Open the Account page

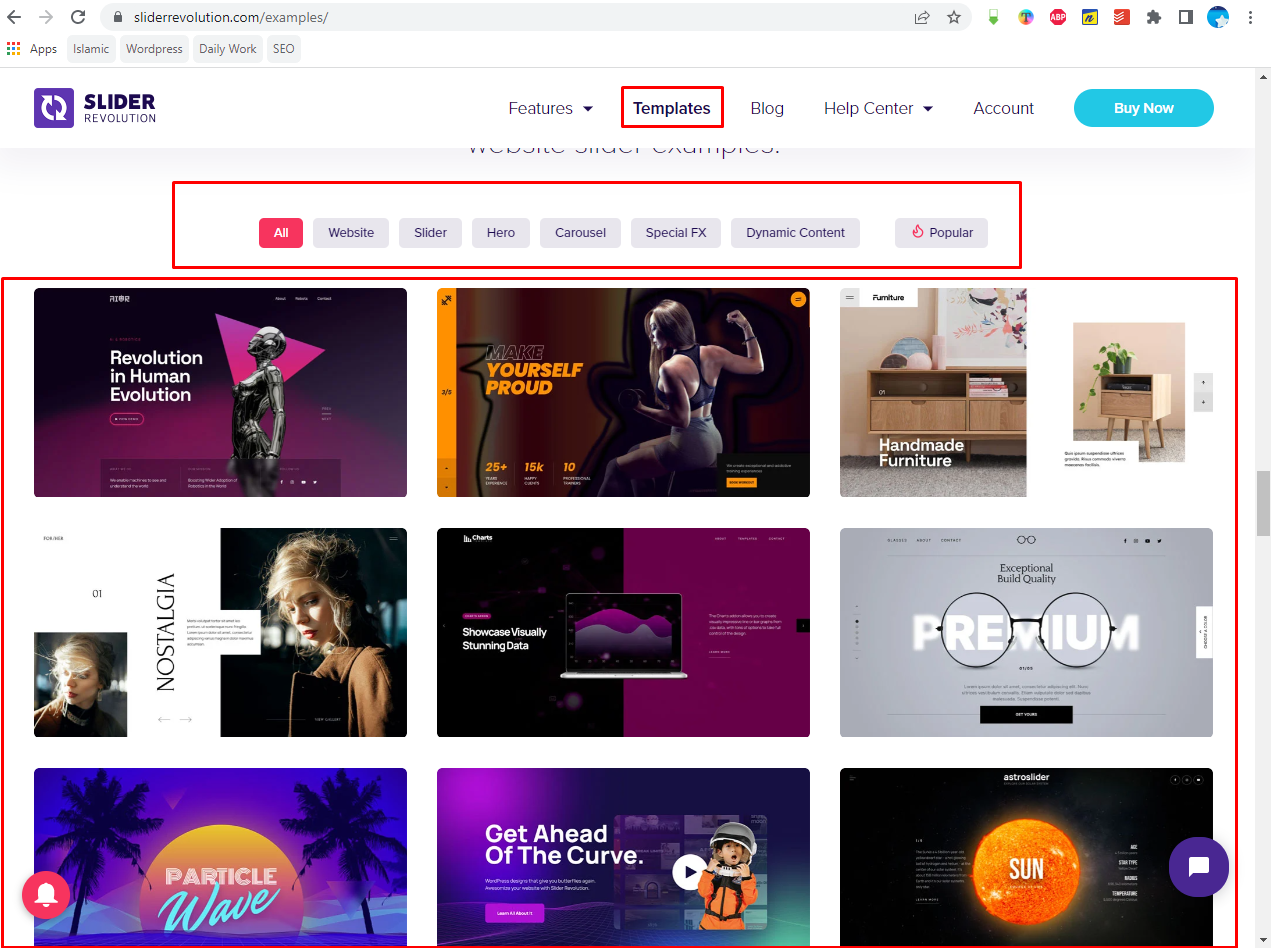pos(1003,108)
